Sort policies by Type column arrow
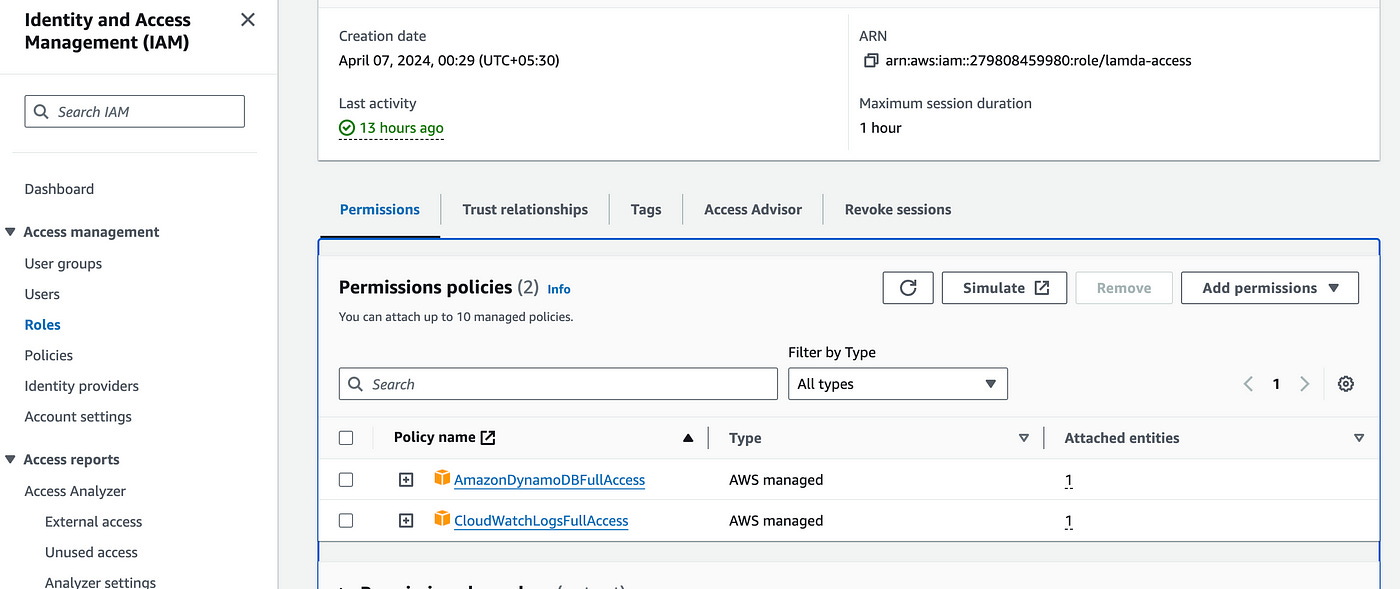The width and height of the screenshot is (1400, 589). tap(1024, 438)
